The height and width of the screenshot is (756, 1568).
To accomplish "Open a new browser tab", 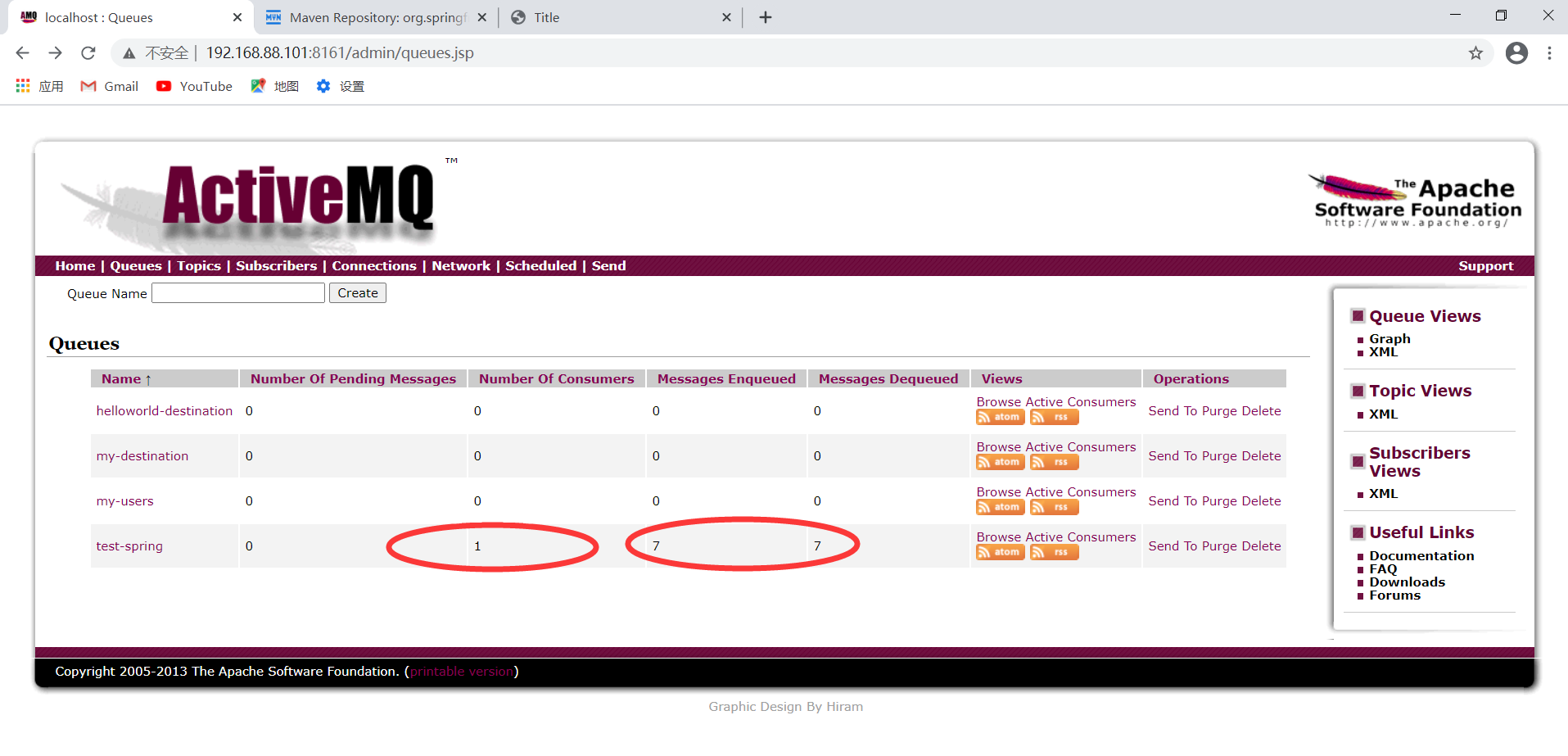I will [766, 17].
